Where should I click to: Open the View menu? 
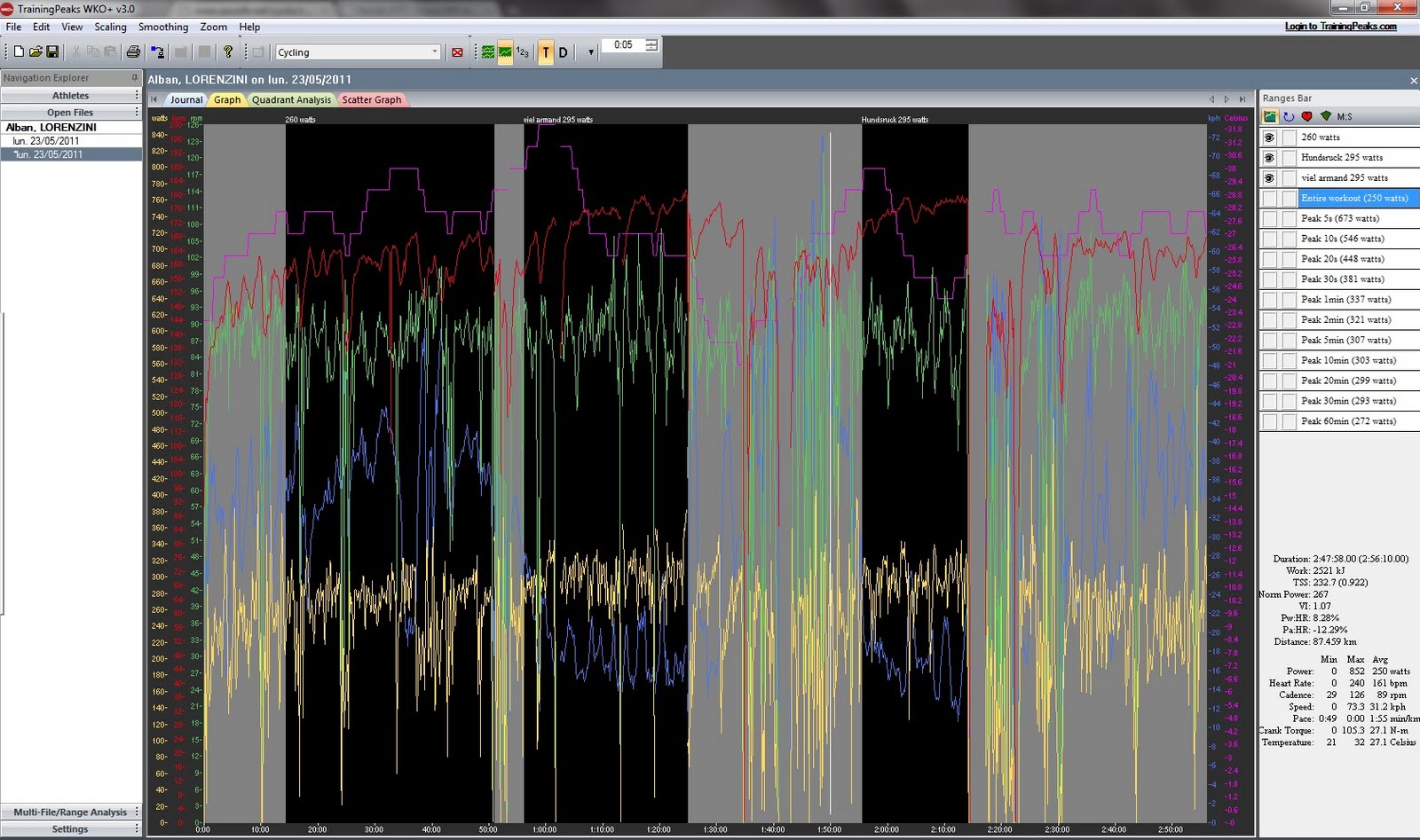point(72,27)
